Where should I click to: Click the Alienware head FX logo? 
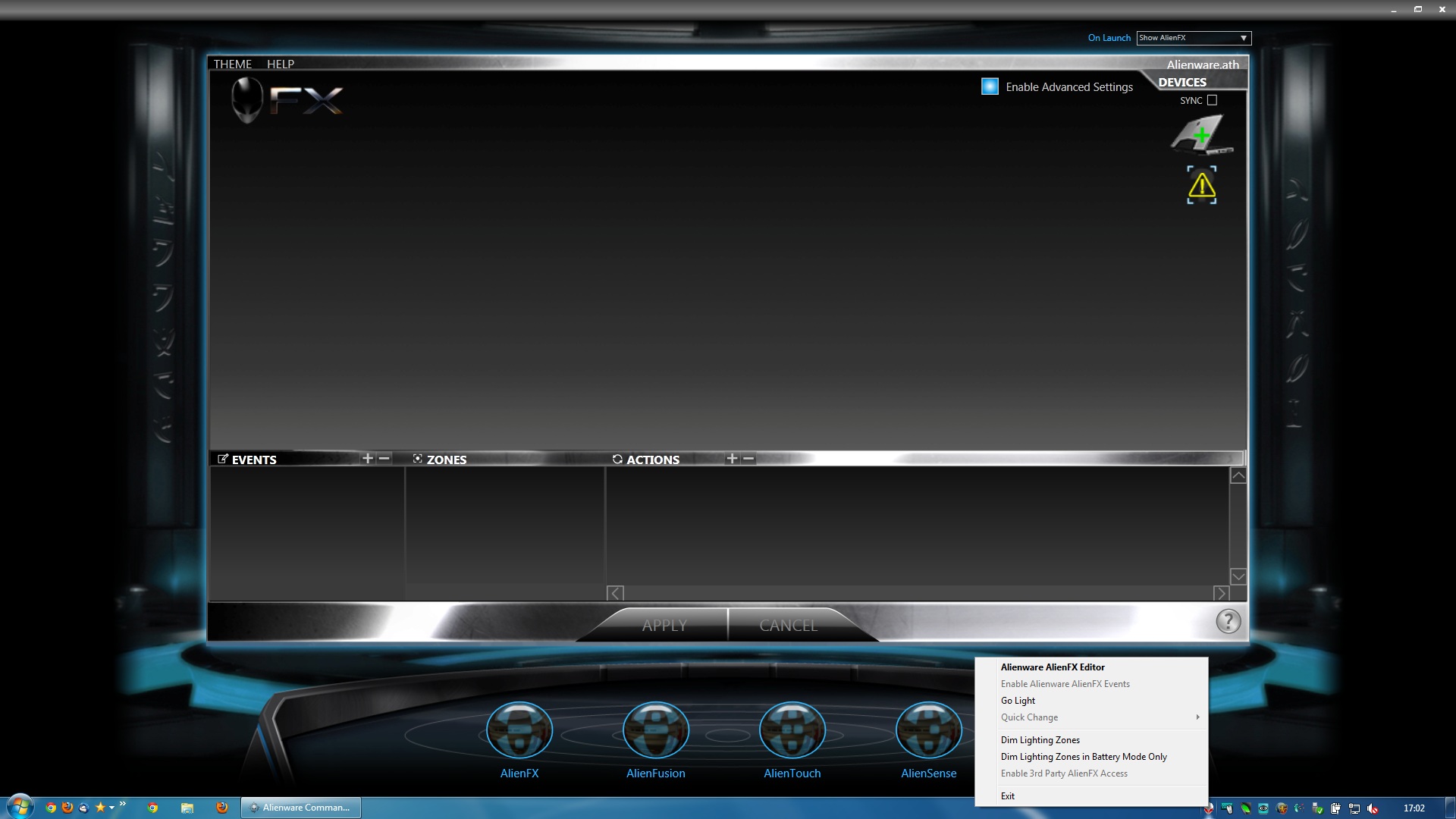tap(287, 99)
